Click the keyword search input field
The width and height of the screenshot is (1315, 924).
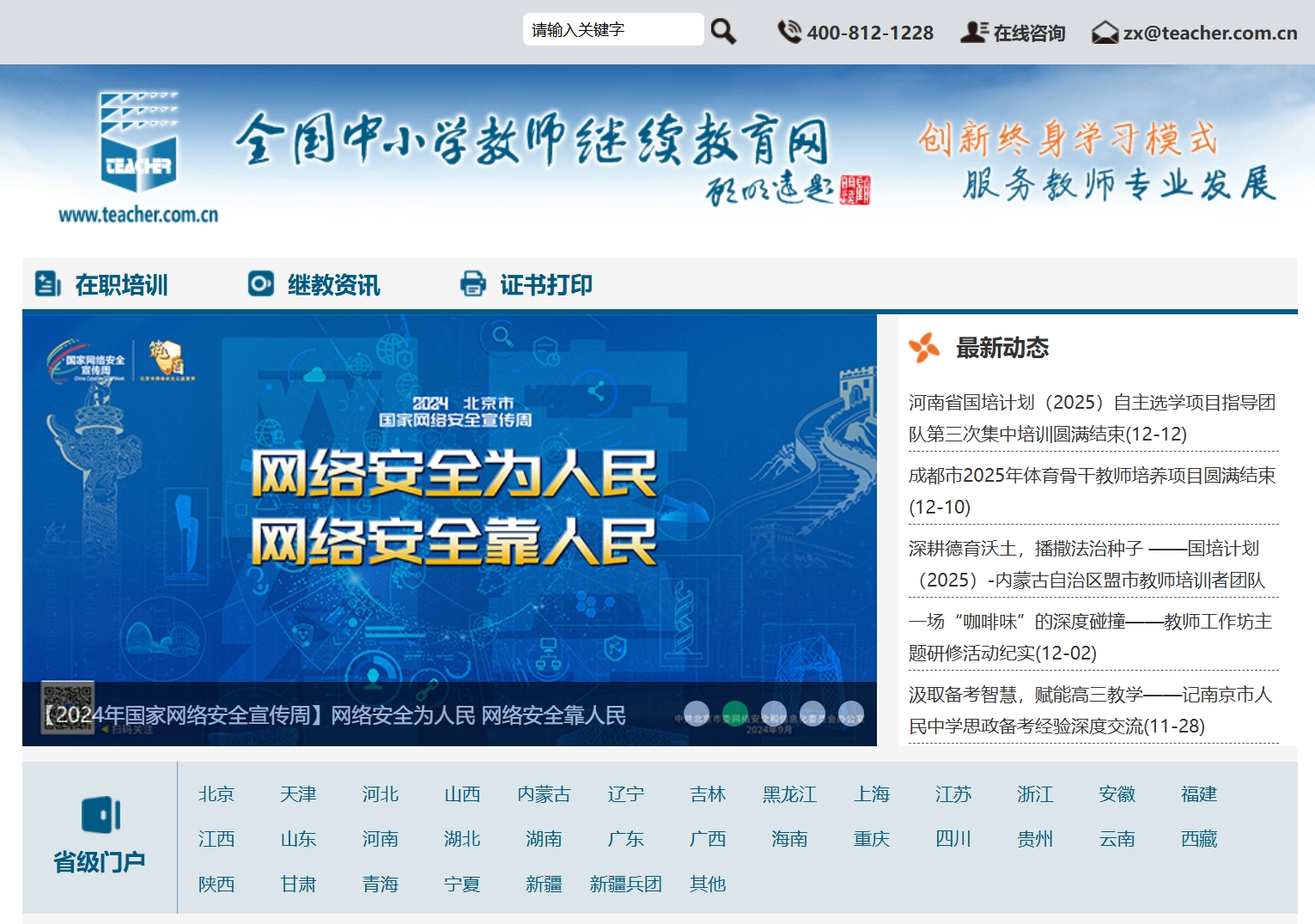click(613, 29)
